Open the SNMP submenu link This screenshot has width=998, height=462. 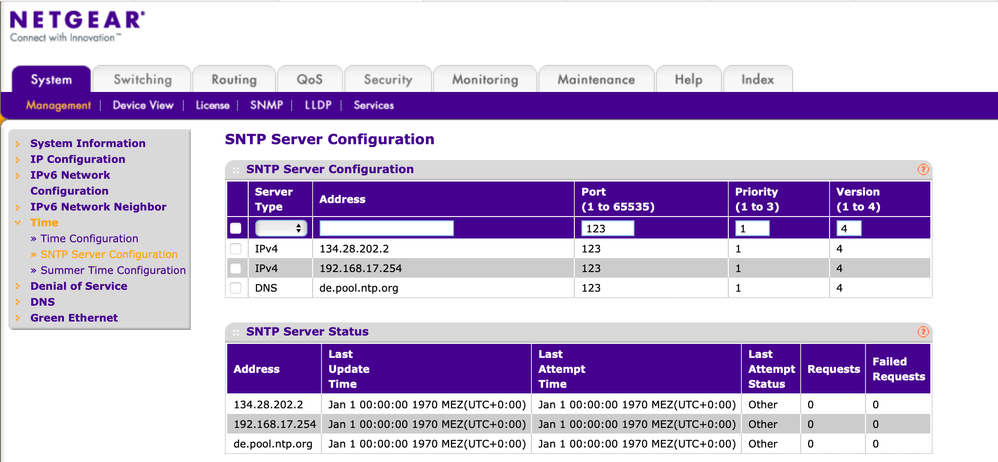point(266,105)
